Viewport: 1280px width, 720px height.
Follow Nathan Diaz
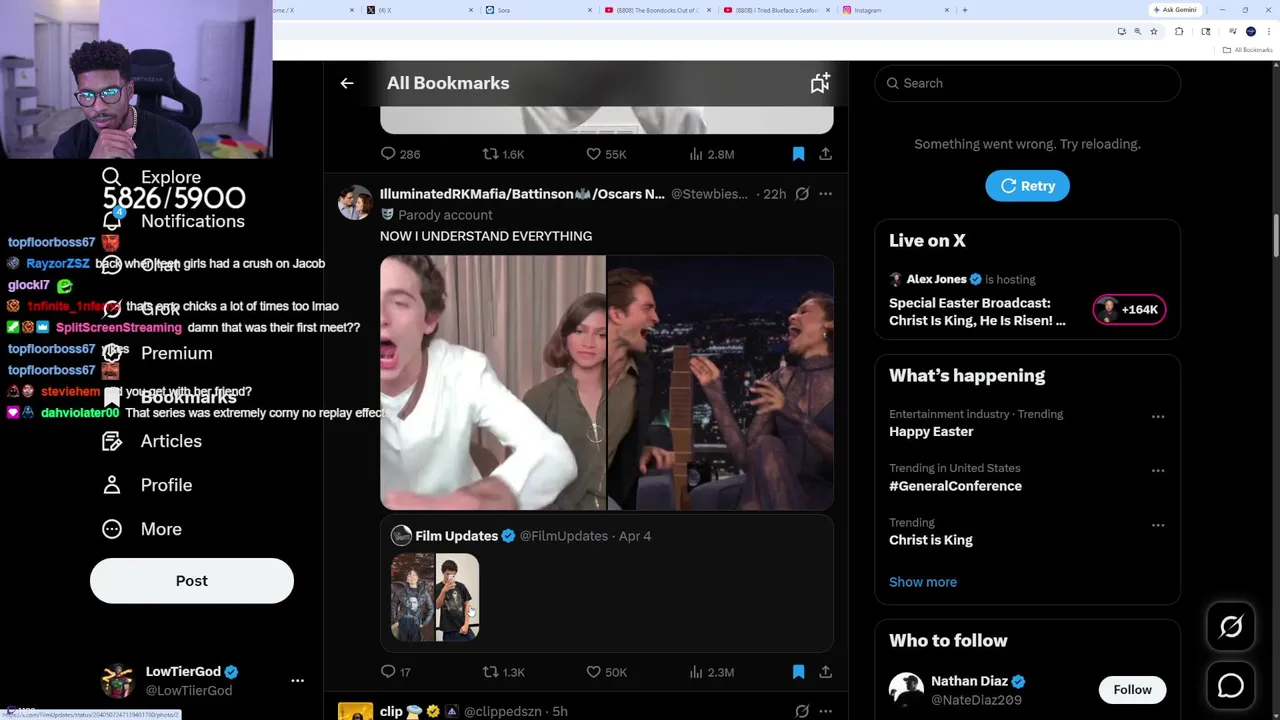point(1132,689)
